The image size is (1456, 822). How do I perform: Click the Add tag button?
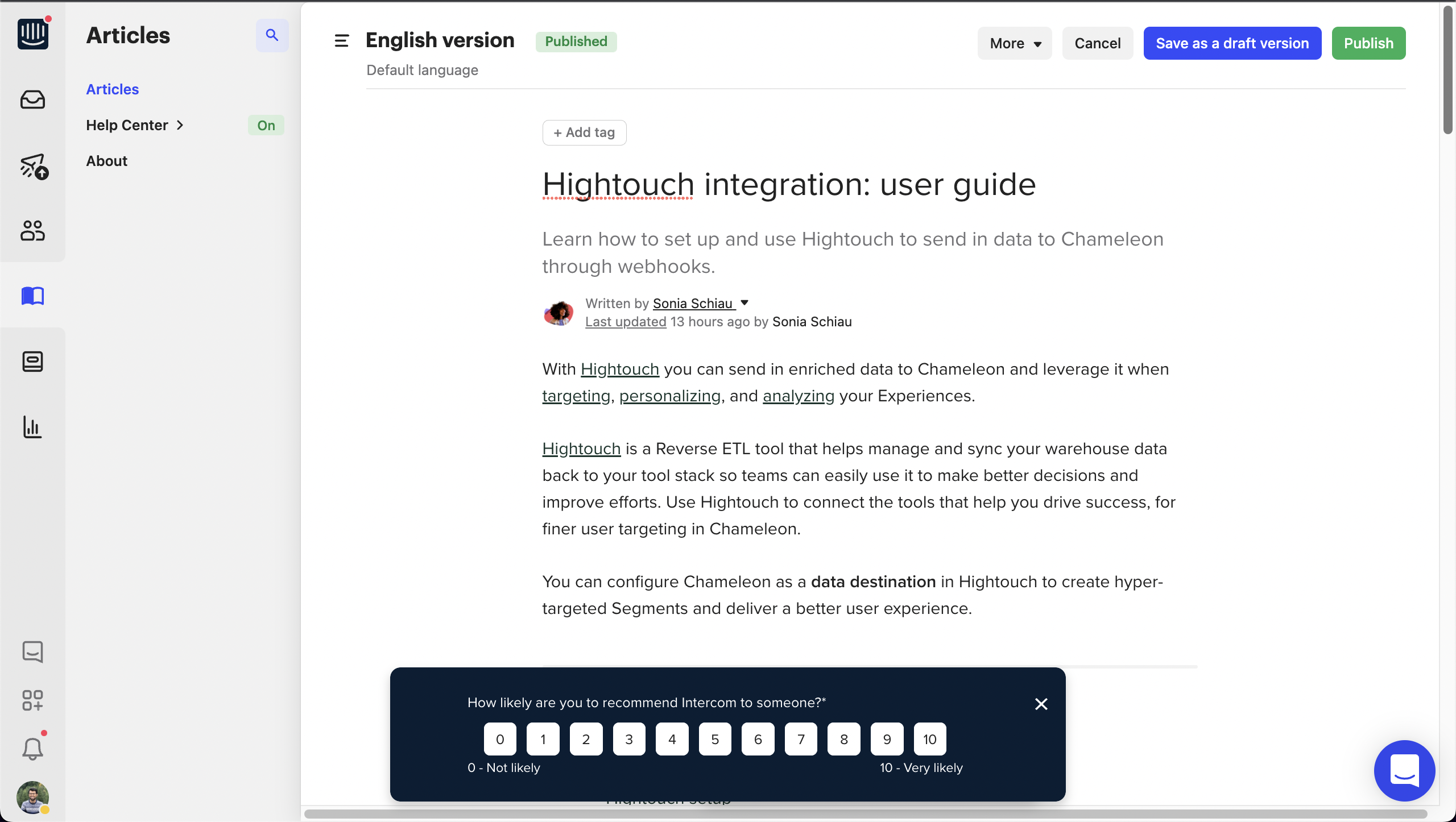click(x=584, y=132)
